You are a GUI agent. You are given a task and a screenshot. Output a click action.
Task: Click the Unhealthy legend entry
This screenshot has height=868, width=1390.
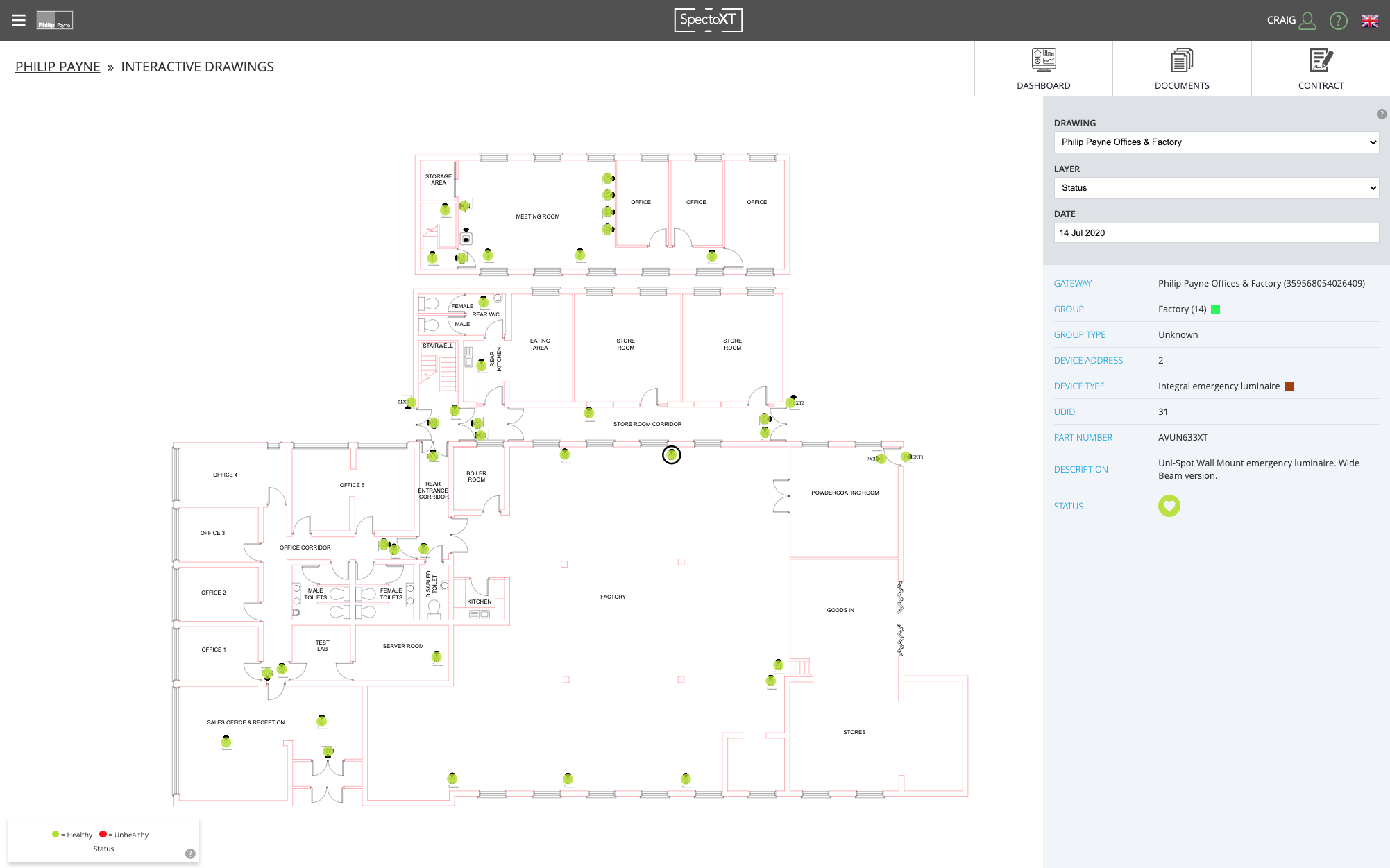124,835
